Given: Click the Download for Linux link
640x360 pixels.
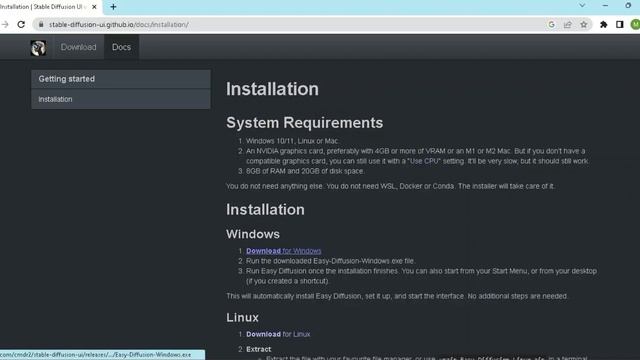Looking at the screenshot, I should (x=278, y=334).
